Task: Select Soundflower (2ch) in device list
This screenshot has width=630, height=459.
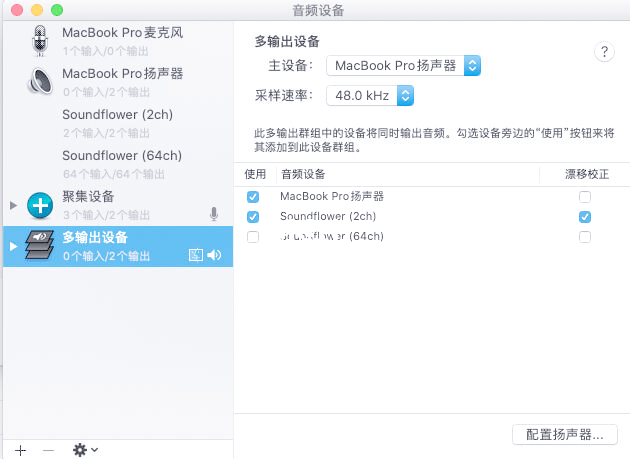Action: [x=118, y=123]
